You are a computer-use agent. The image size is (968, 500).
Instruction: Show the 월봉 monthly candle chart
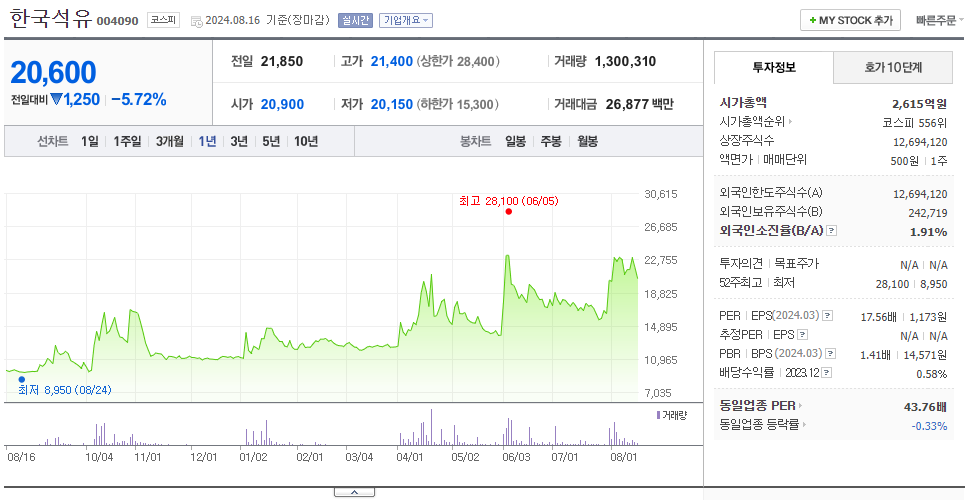pyautogui.click(x=587, y=141)
